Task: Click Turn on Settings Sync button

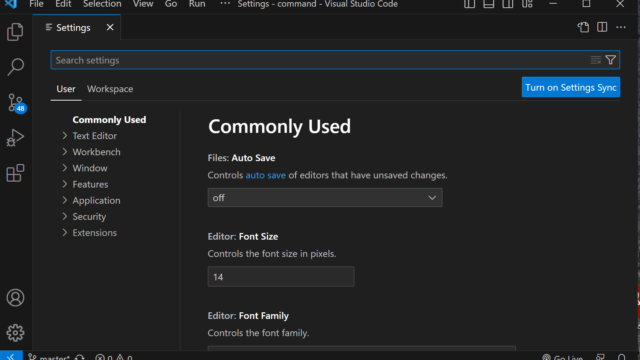Action: [x=571, y=87]
